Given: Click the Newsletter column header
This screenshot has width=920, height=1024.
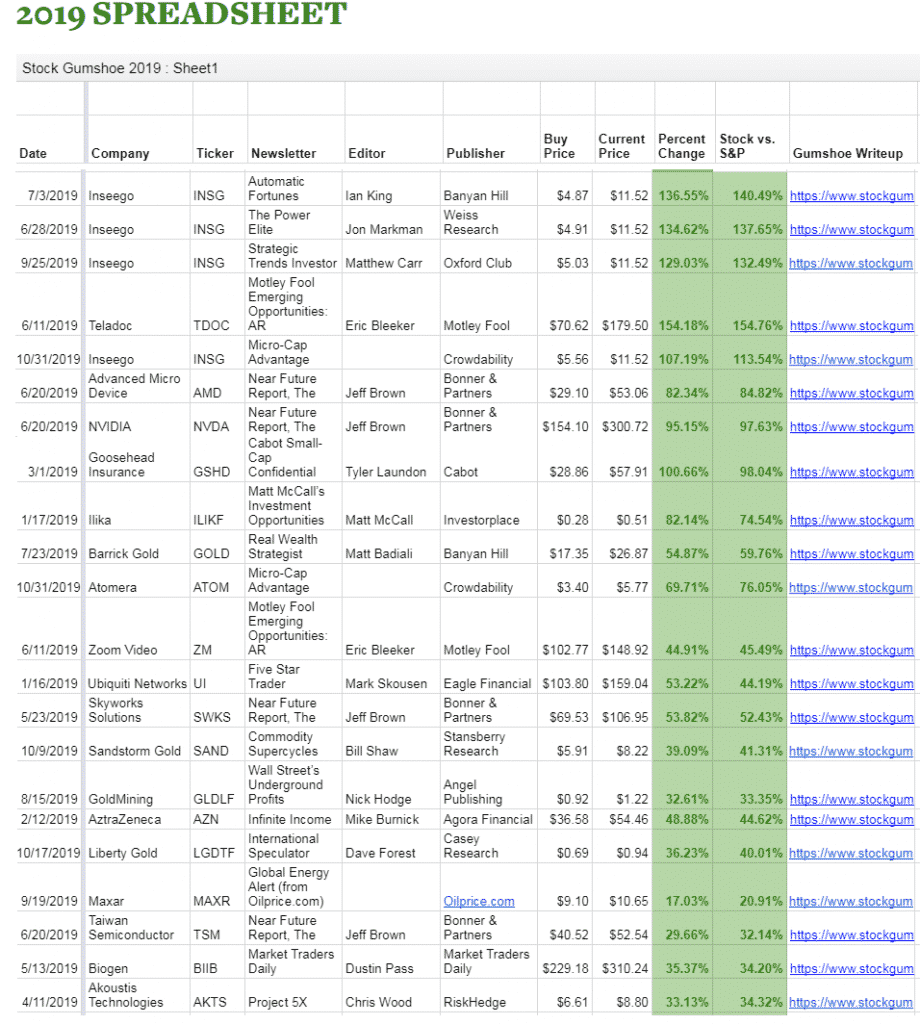Looking at the screenshot, I should 283,153.
